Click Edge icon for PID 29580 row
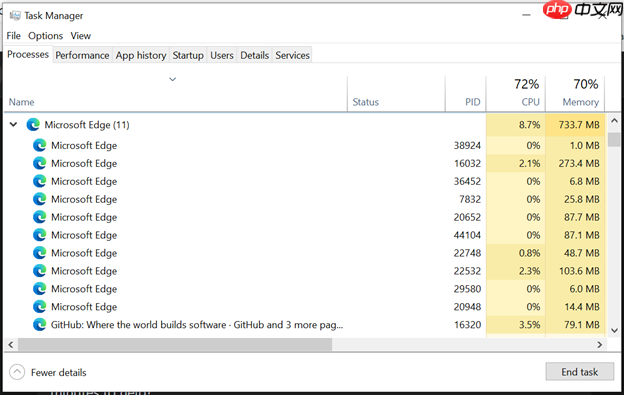This screenshot has width=624, height=395. click(x=39, y=289)
